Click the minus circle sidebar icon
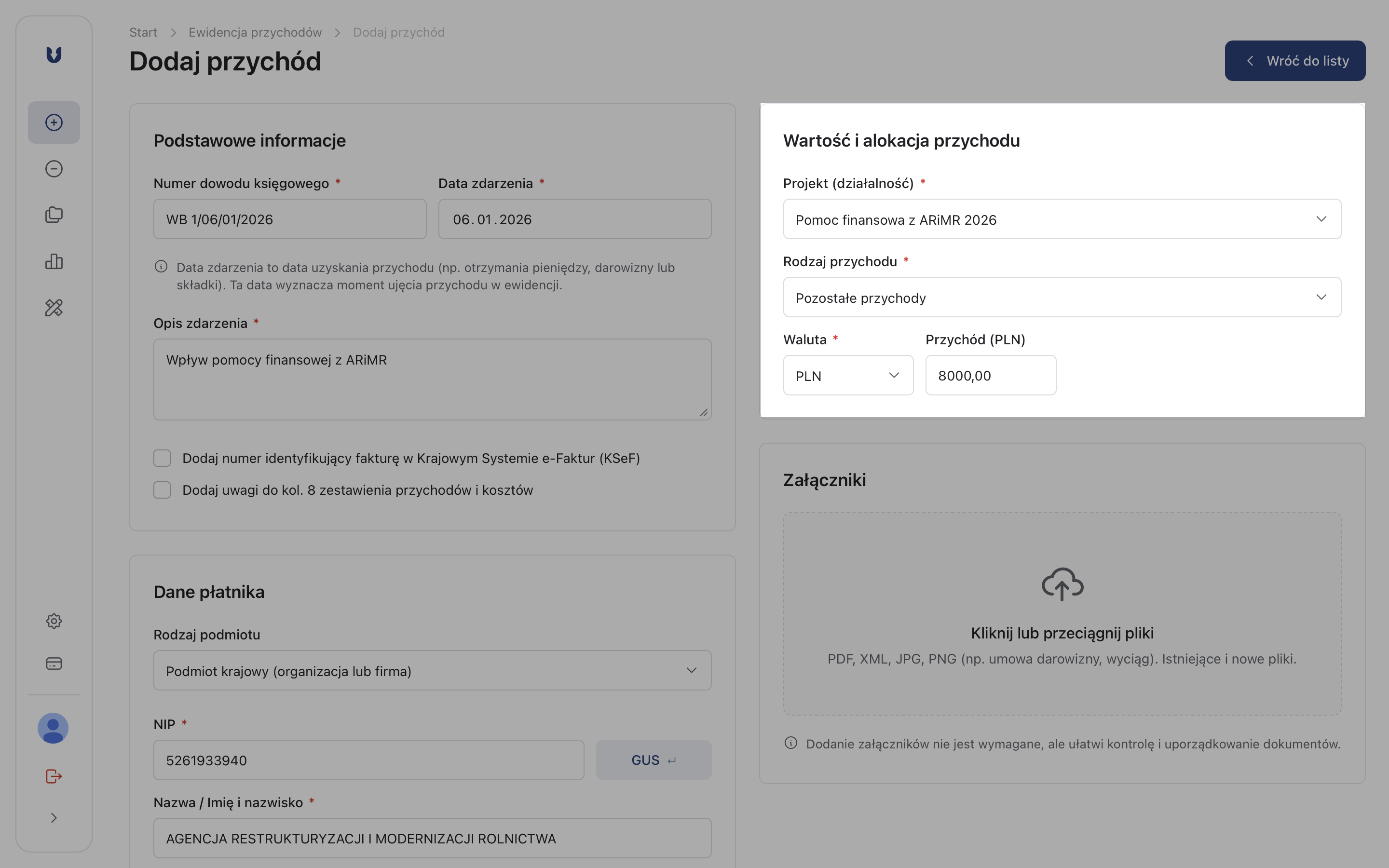1389x868 pixels. click(x=54, y=169)
